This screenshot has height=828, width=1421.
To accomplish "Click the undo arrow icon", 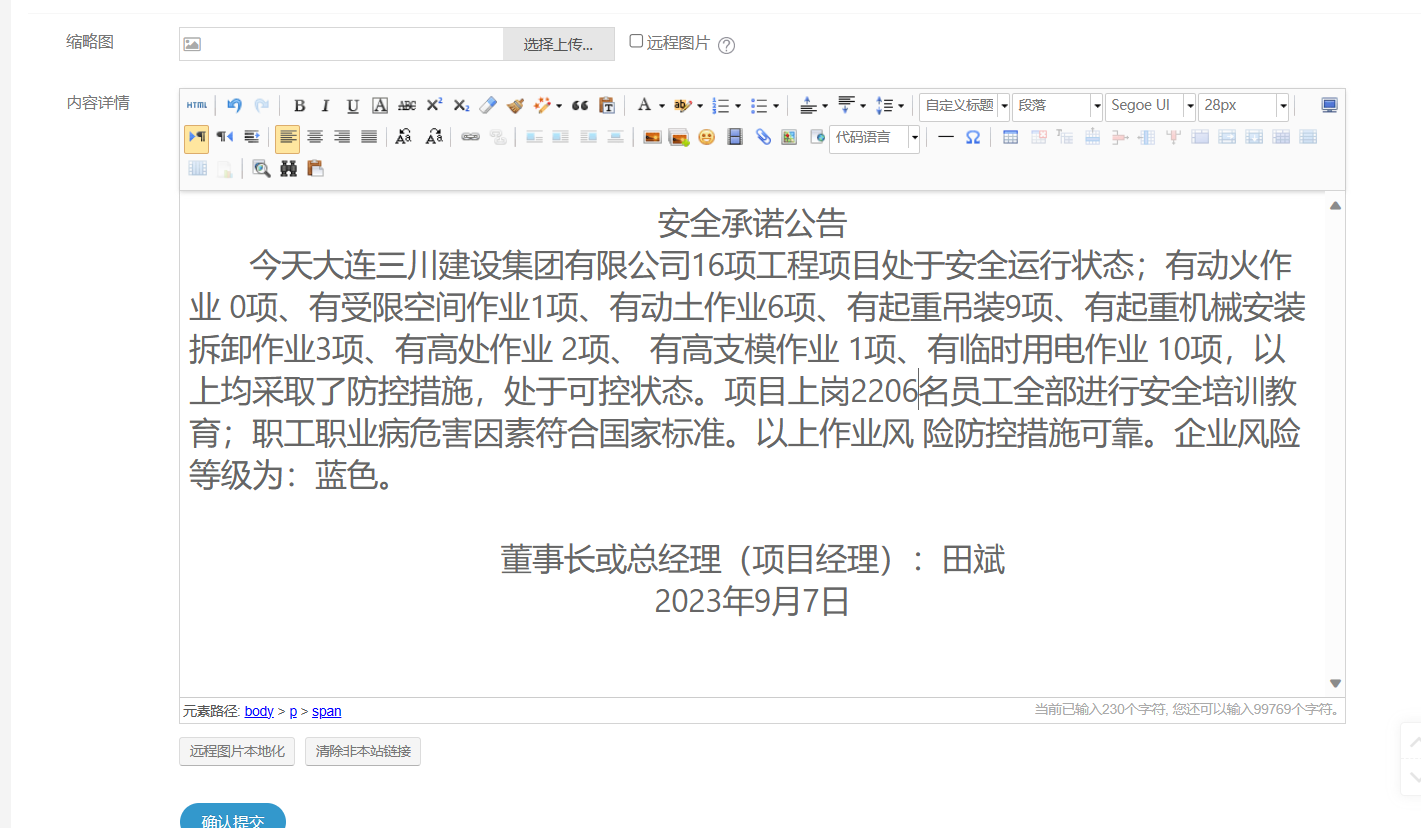I will click(x=234, y=105).
